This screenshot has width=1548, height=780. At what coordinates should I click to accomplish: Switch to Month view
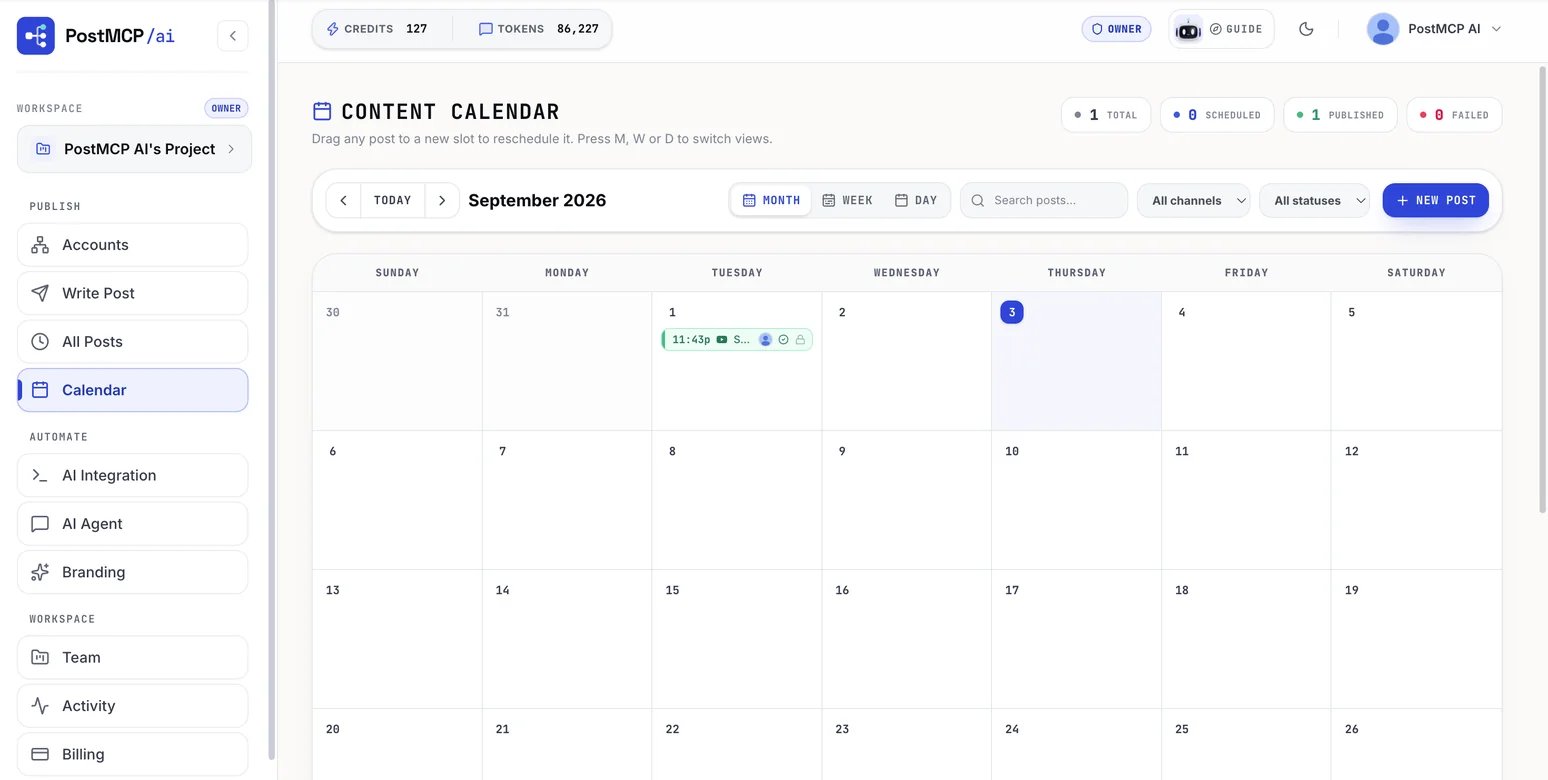click(771, 200)
